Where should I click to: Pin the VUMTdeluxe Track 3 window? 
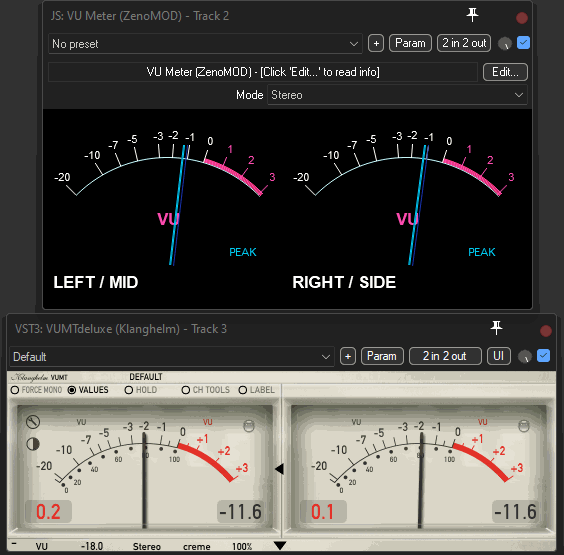click(x=496, y=328)
